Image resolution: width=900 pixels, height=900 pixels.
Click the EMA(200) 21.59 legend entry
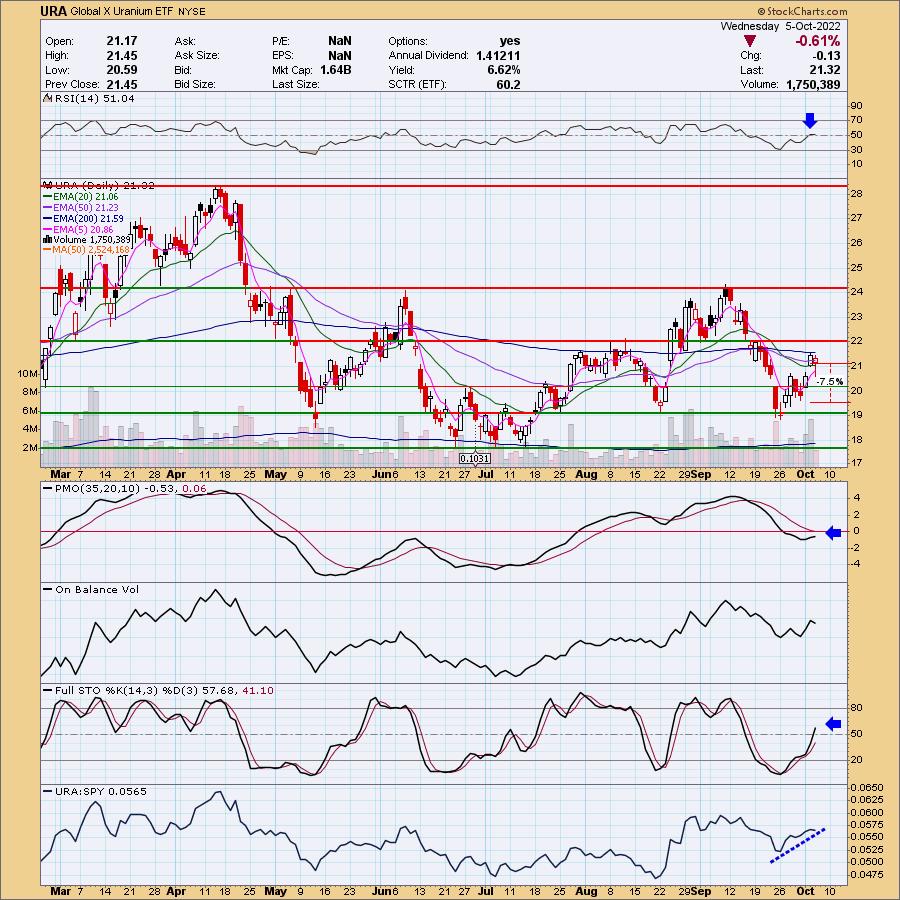click(88, 218)
